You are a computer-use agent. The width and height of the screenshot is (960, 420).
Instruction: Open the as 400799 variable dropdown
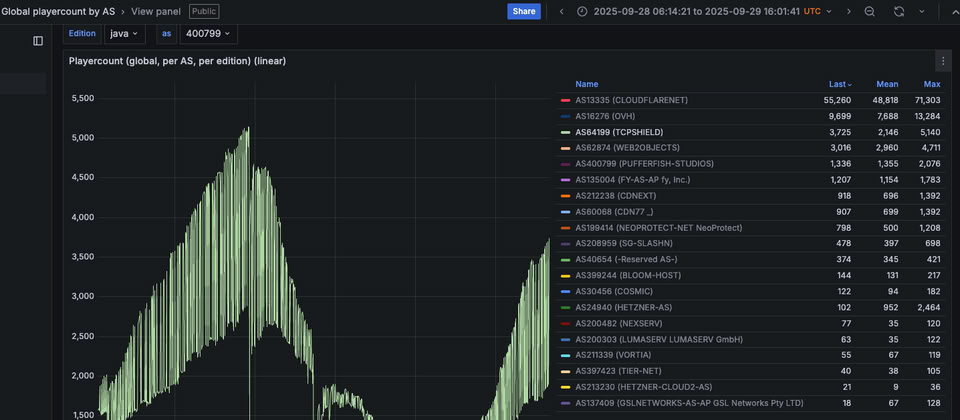pos(209,34)
